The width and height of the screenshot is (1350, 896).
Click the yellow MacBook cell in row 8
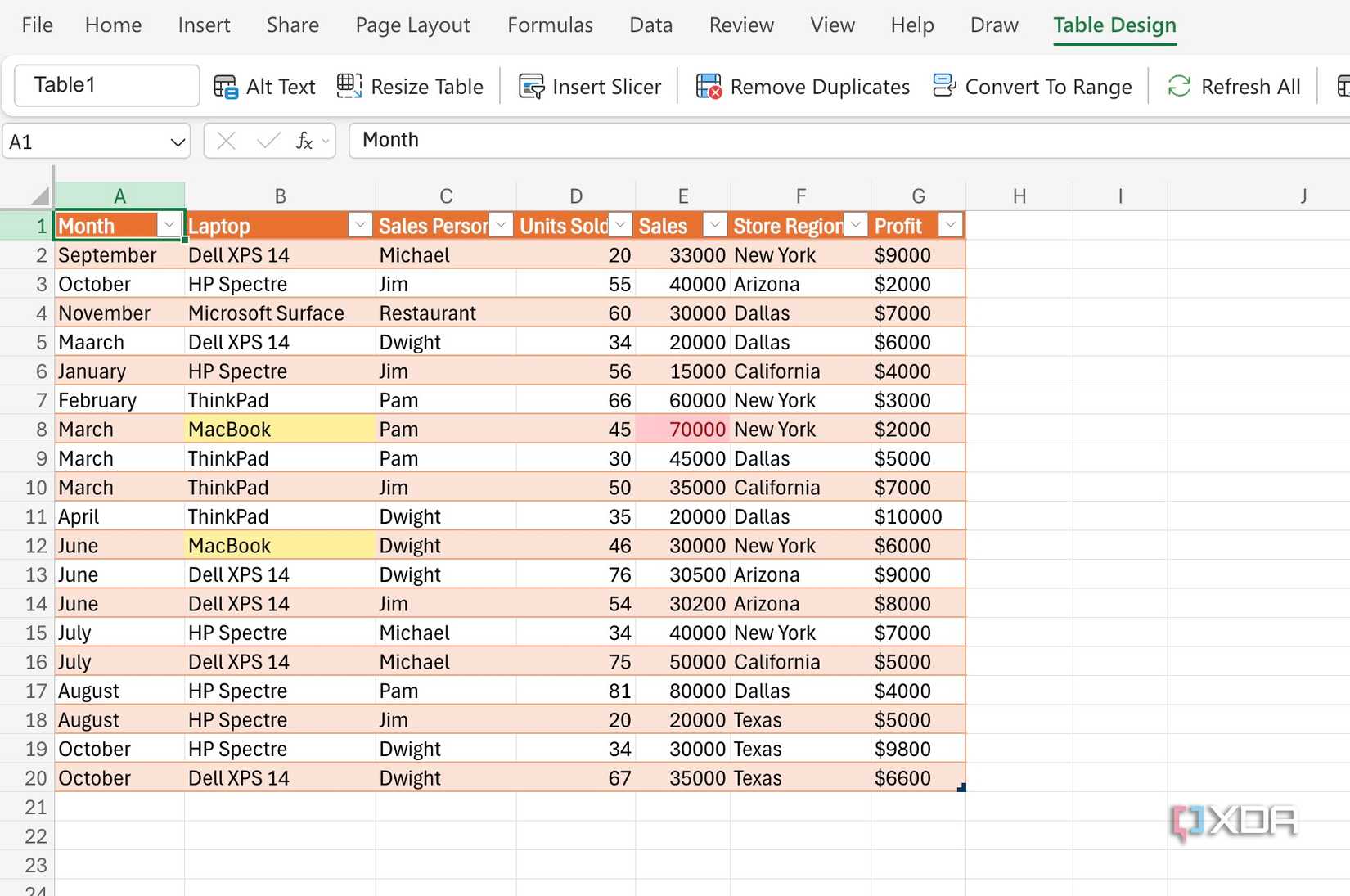point(278,429)
